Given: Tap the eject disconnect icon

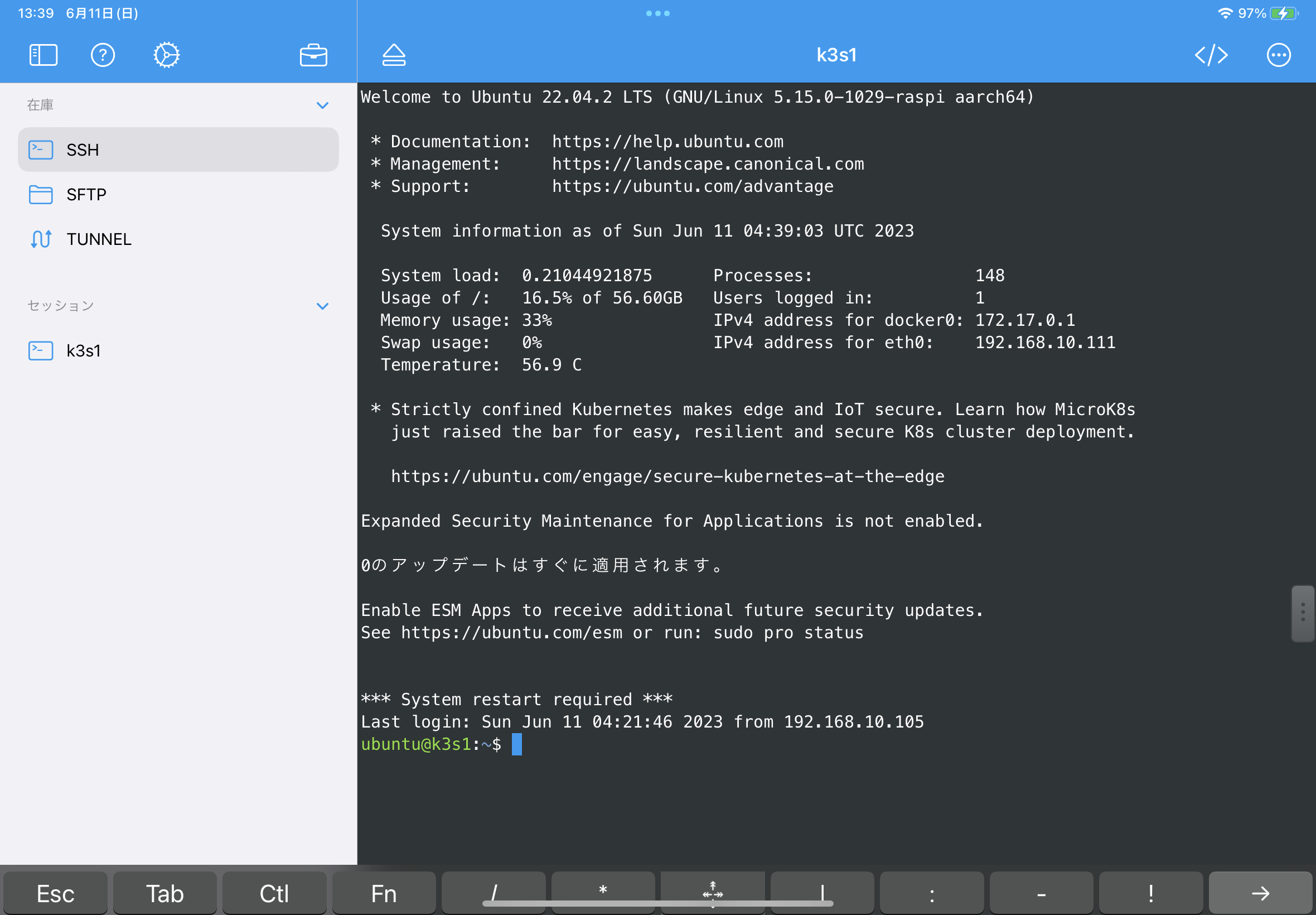Looking at the screenshot, I should point(394,55).
